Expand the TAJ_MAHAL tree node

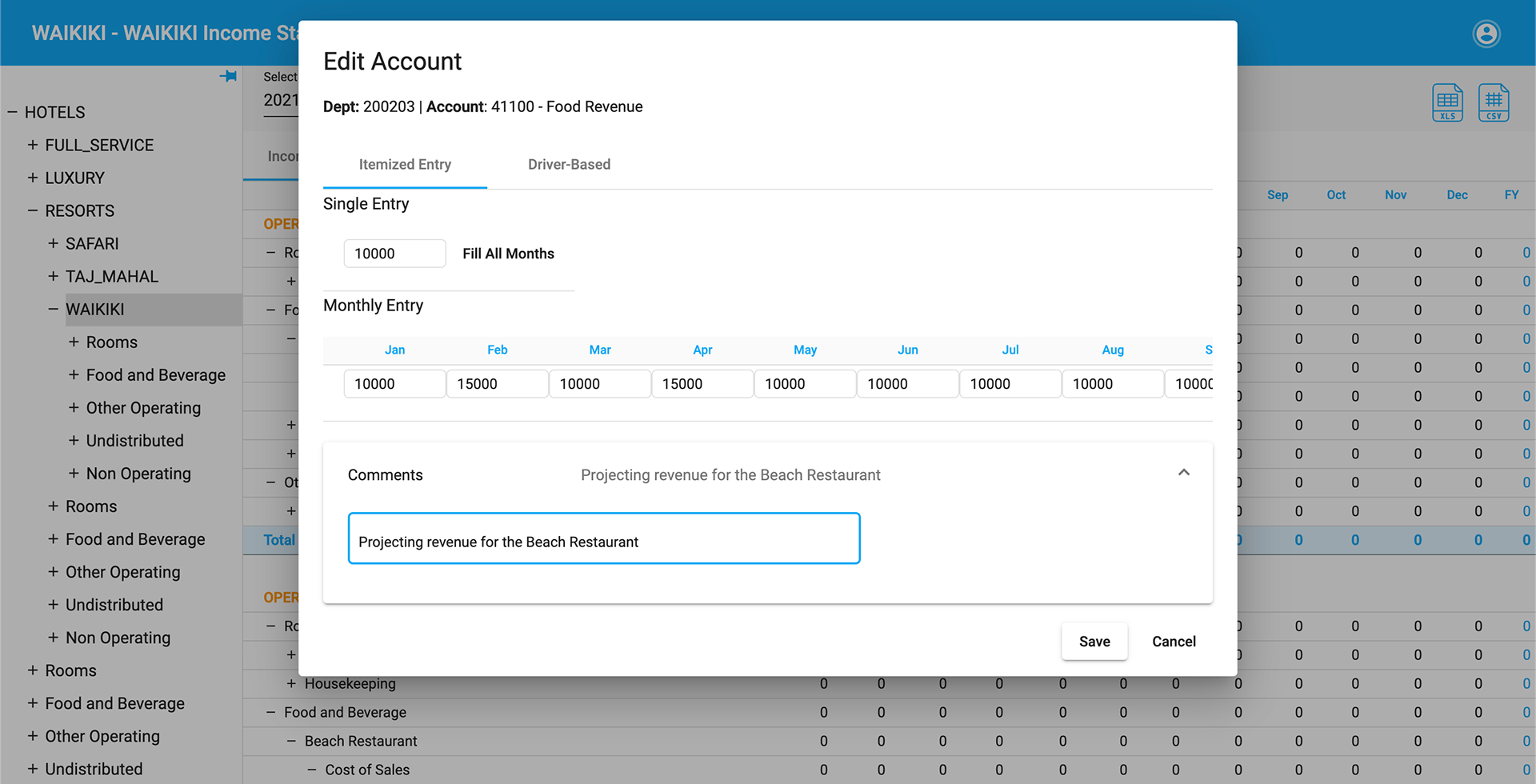[x=53, y=276]
